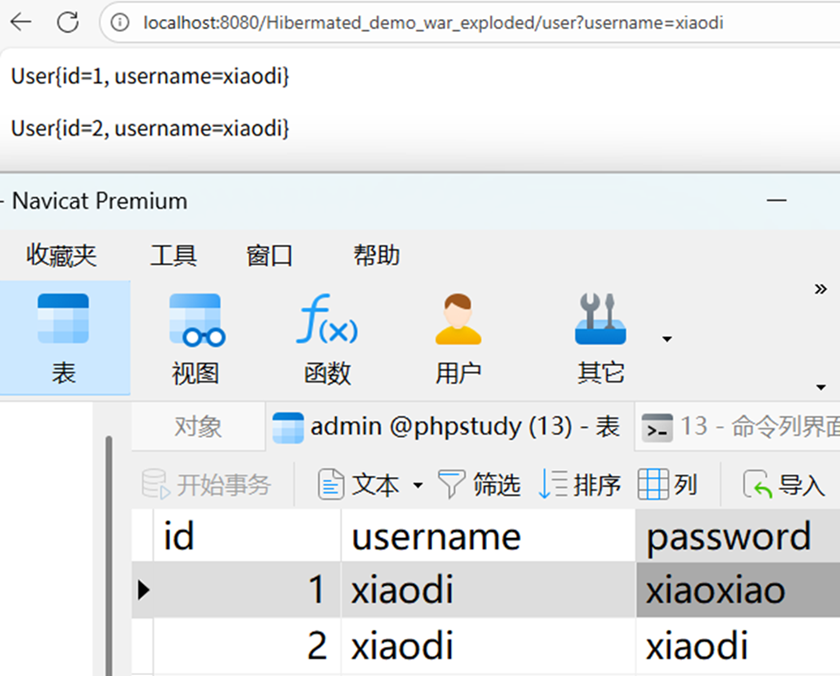Click the 排序 (Sort) button
Screen dimensions: 840x676
coord(579,485)
